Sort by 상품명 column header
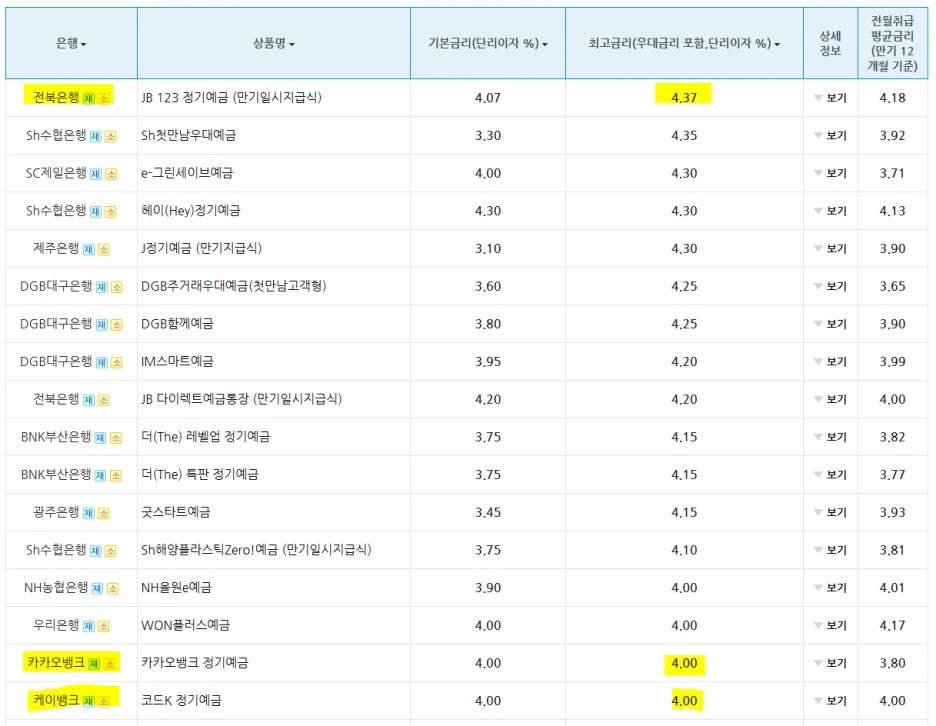Screen dimensions: 936x726 pos(273,43)
